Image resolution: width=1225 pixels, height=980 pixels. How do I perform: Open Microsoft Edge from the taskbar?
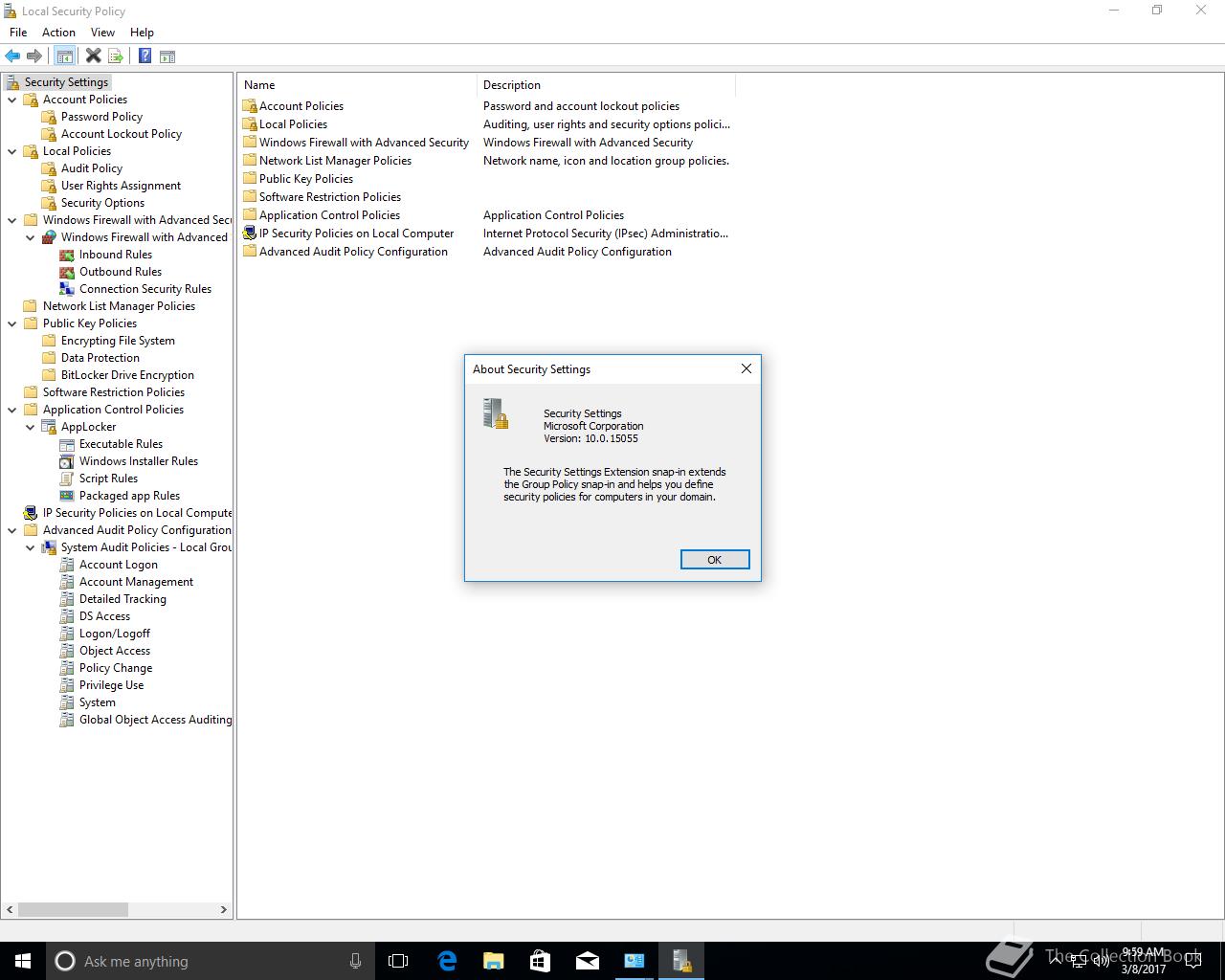[x=447, y=961]
